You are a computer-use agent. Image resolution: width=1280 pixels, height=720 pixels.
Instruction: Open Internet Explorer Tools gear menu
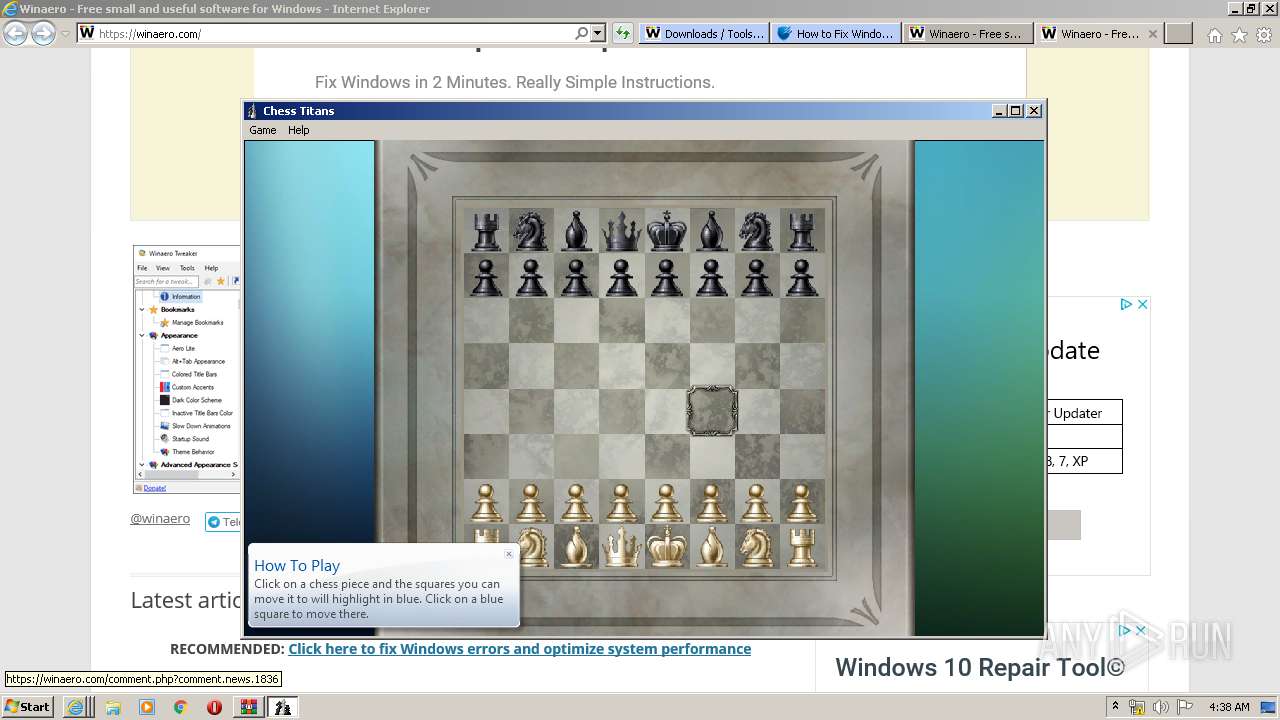(1263, 35)
